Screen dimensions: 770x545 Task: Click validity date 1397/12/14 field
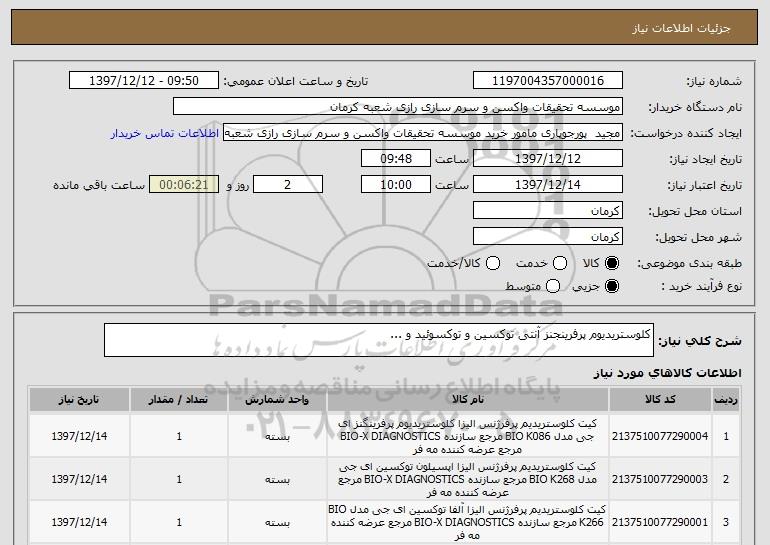(548, 185)
